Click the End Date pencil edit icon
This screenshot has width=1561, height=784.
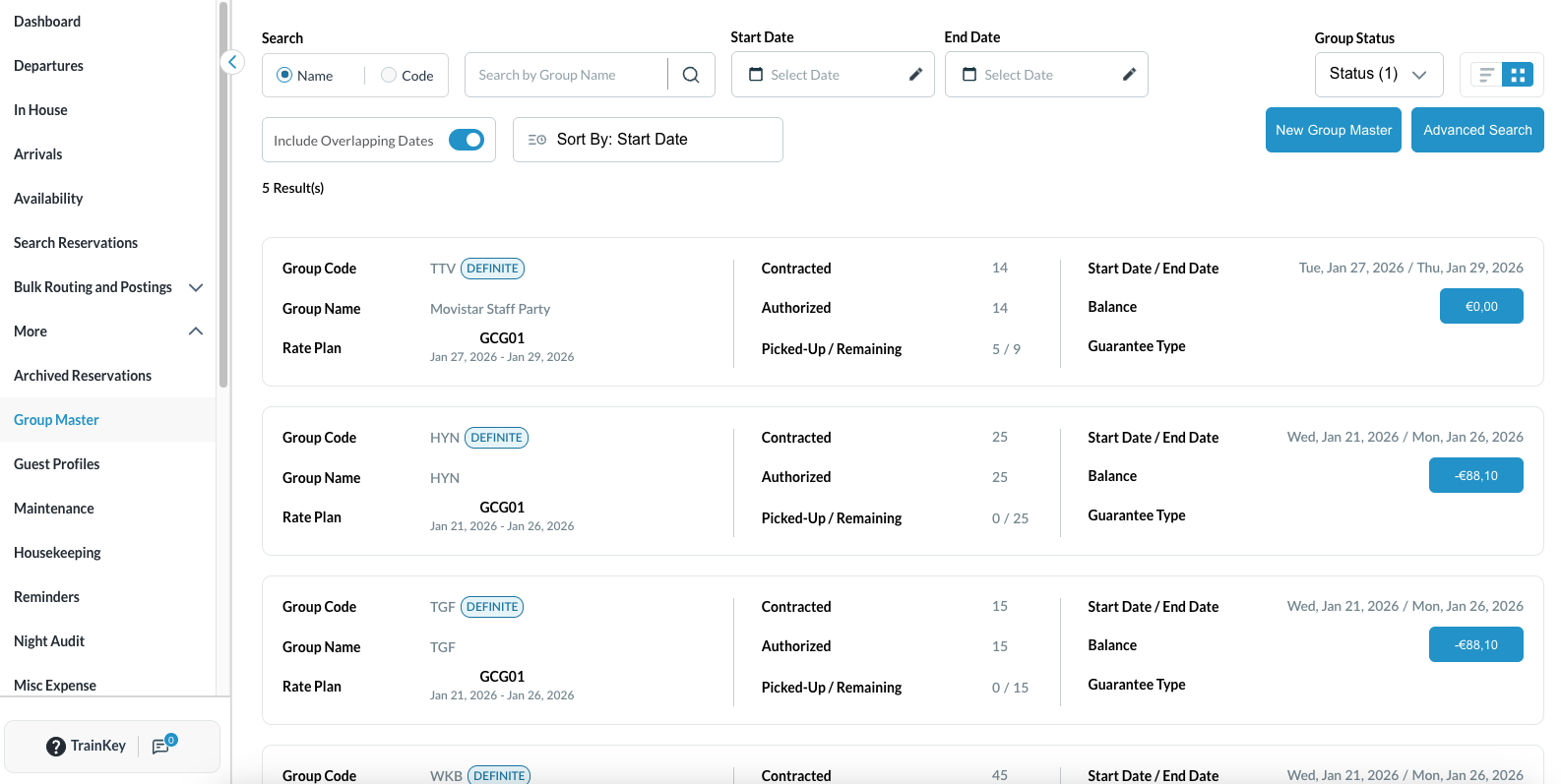click(1129, 75)
